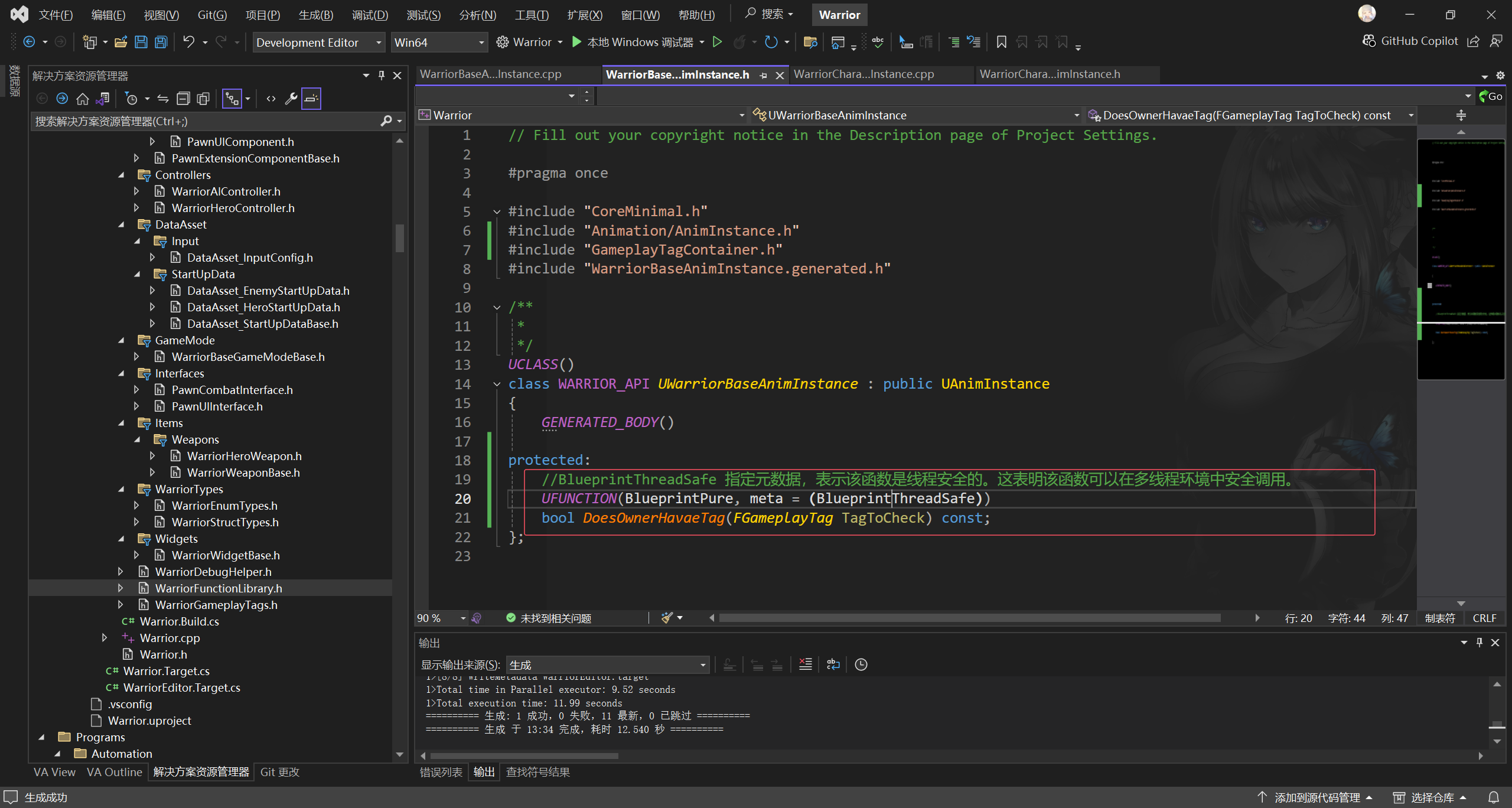Open the Win64 platform dropdown

439,43
